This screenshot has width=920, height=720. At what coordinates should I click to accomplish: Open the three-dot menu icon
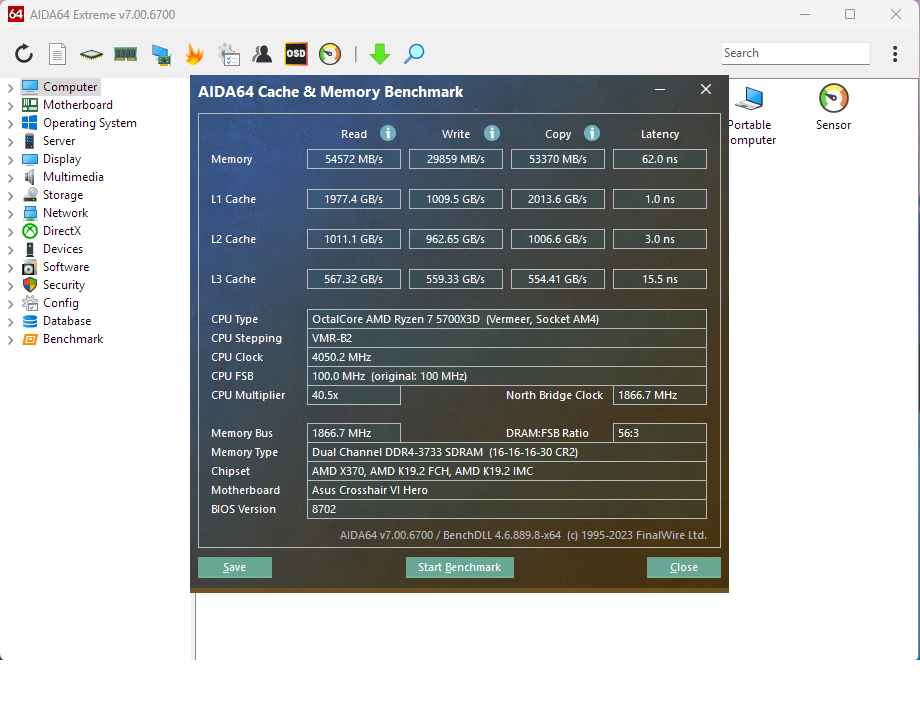tap(895, 54)
